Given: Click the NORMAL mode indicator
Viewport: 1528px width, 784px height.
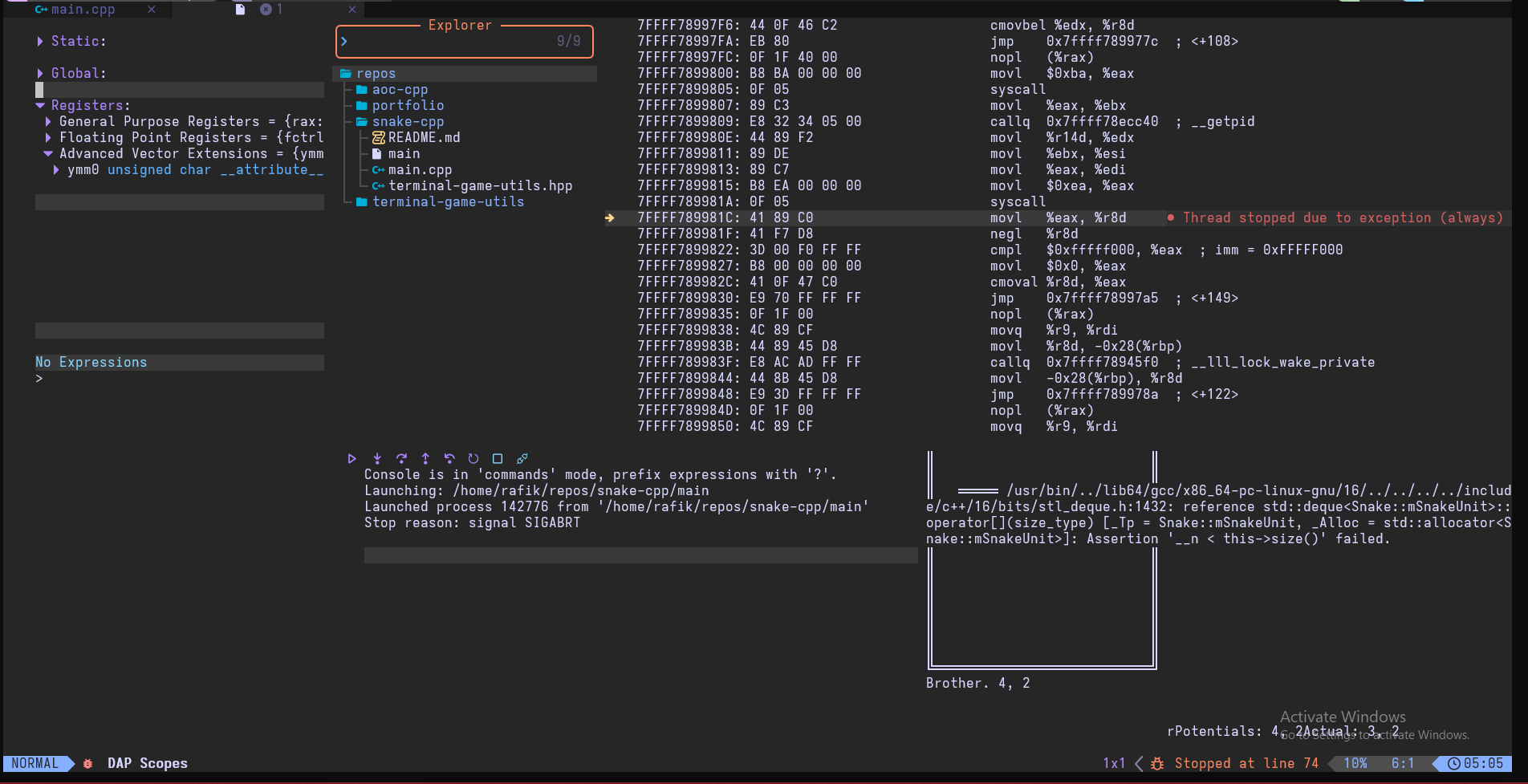Looking at the screenshot, I should pos(35,763).
